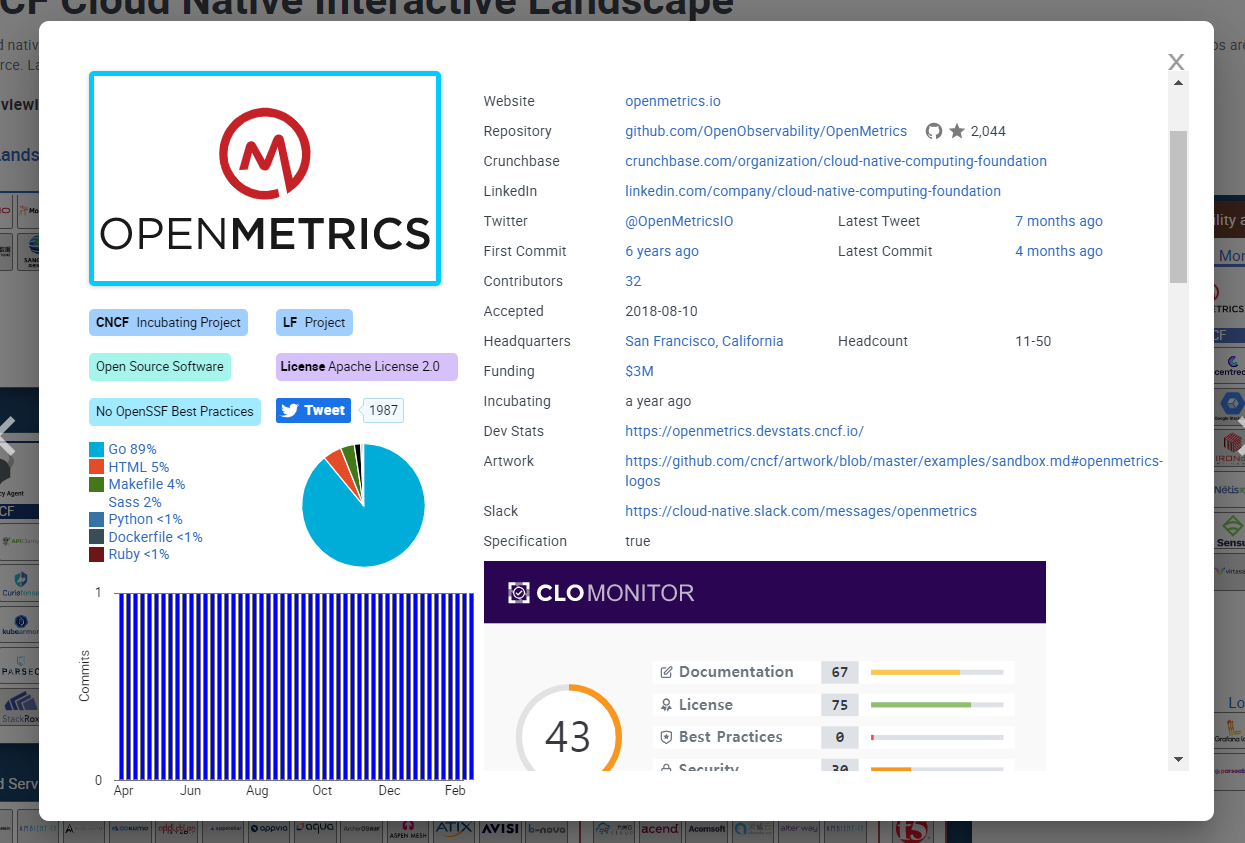Click the License score bar showing 75
This screenshot has height=843, width=1245.
(x=937, y=705)
